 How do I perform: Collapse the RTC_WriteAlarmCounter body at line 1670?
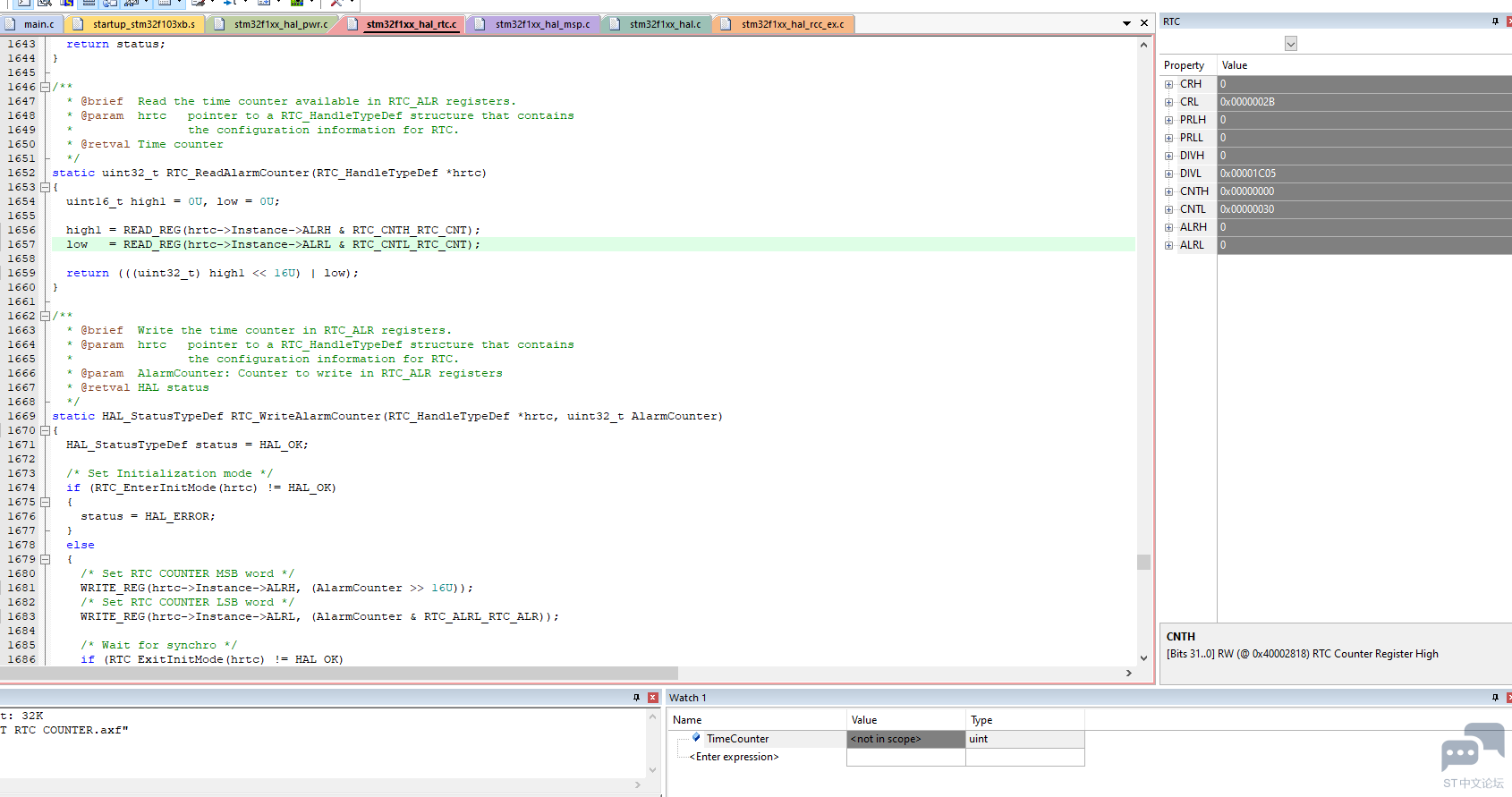(x=45, y=430)
